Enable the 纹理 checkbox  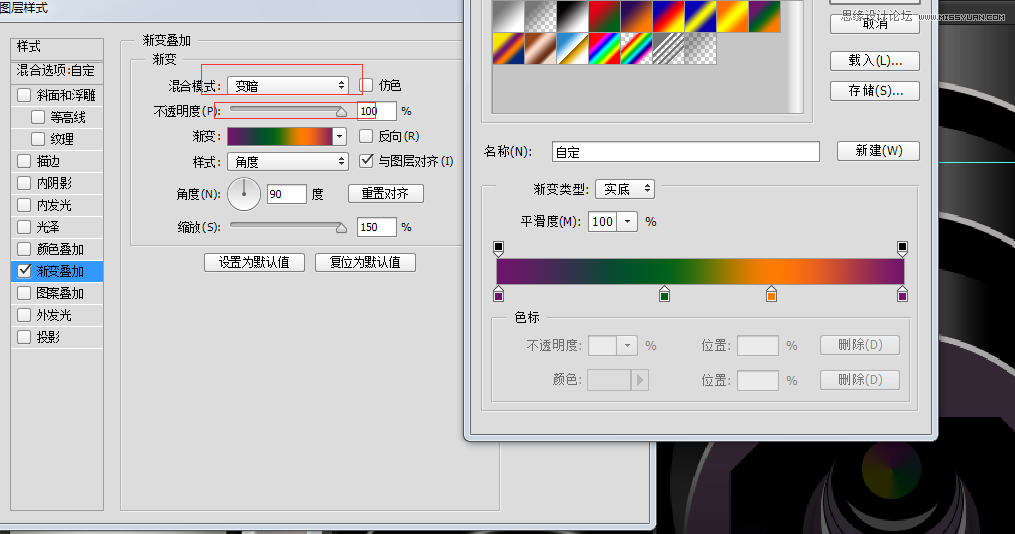38,139
